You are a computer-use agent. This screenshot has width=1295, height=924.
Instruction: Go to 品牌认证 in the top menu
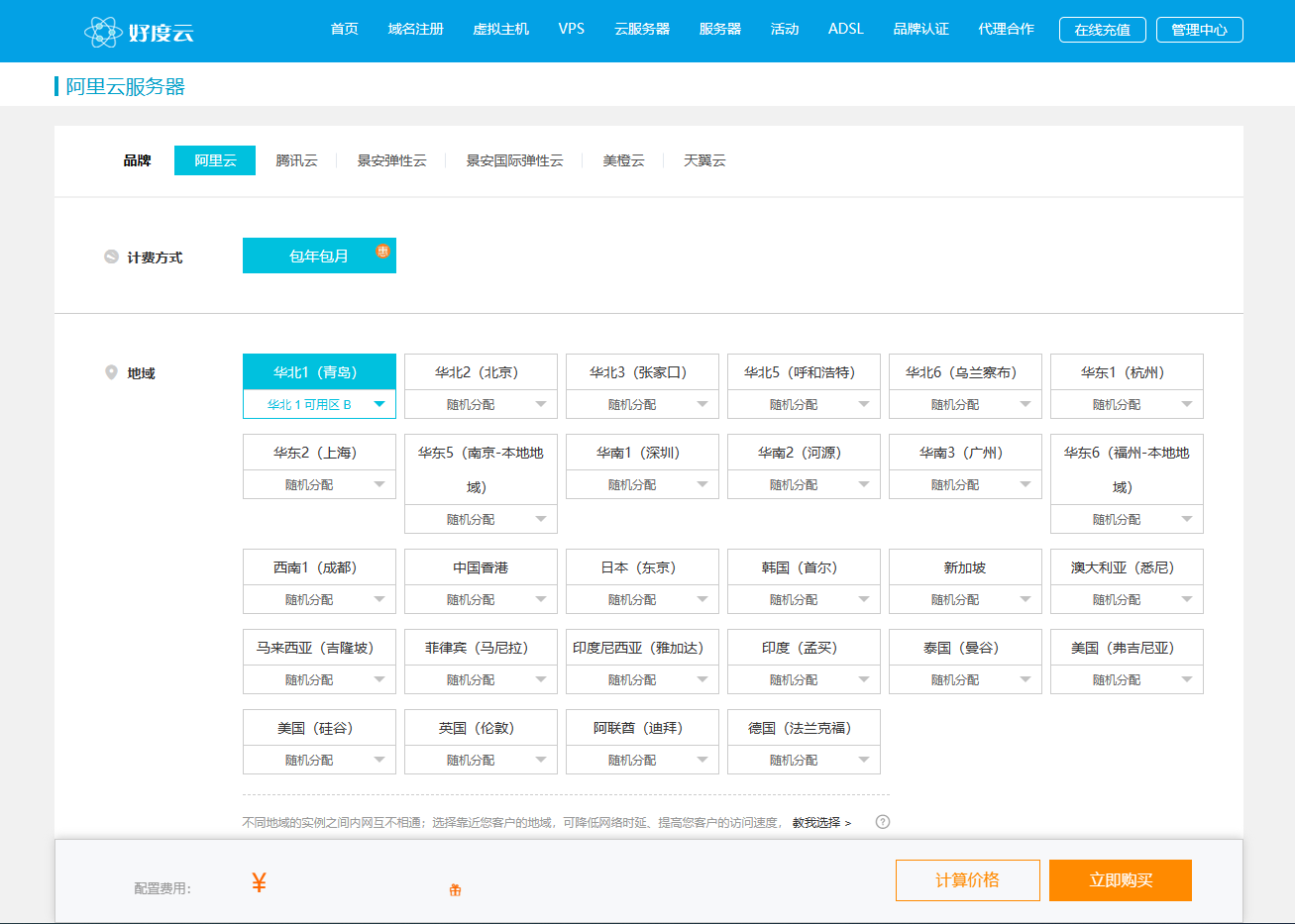tap(921, 29)
